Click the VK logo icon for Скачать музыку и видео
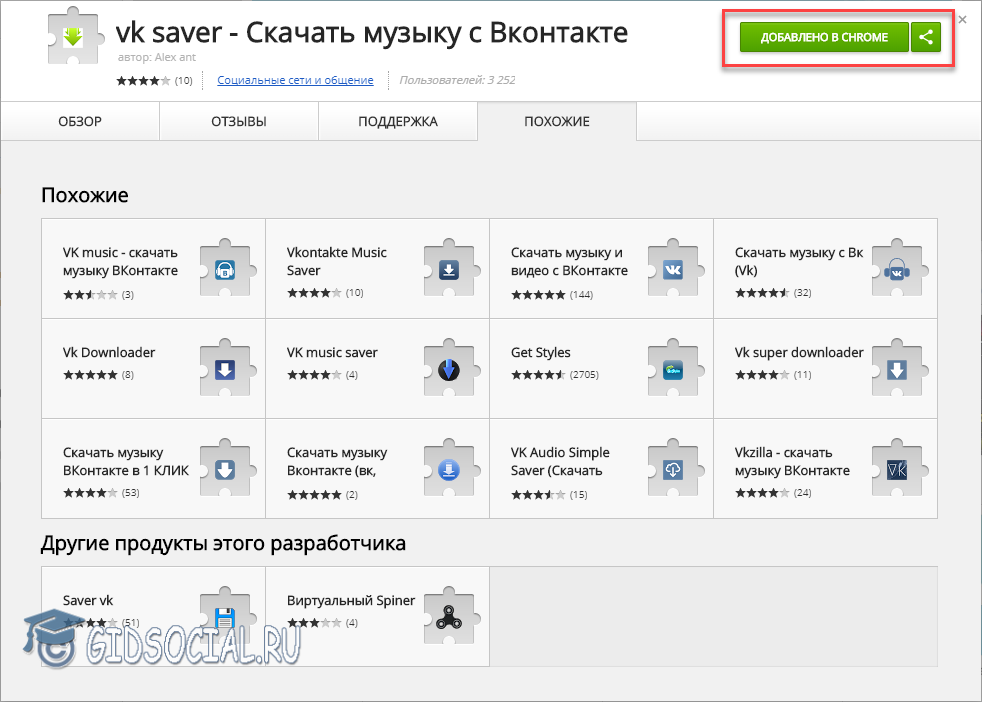 pos(673,270)
